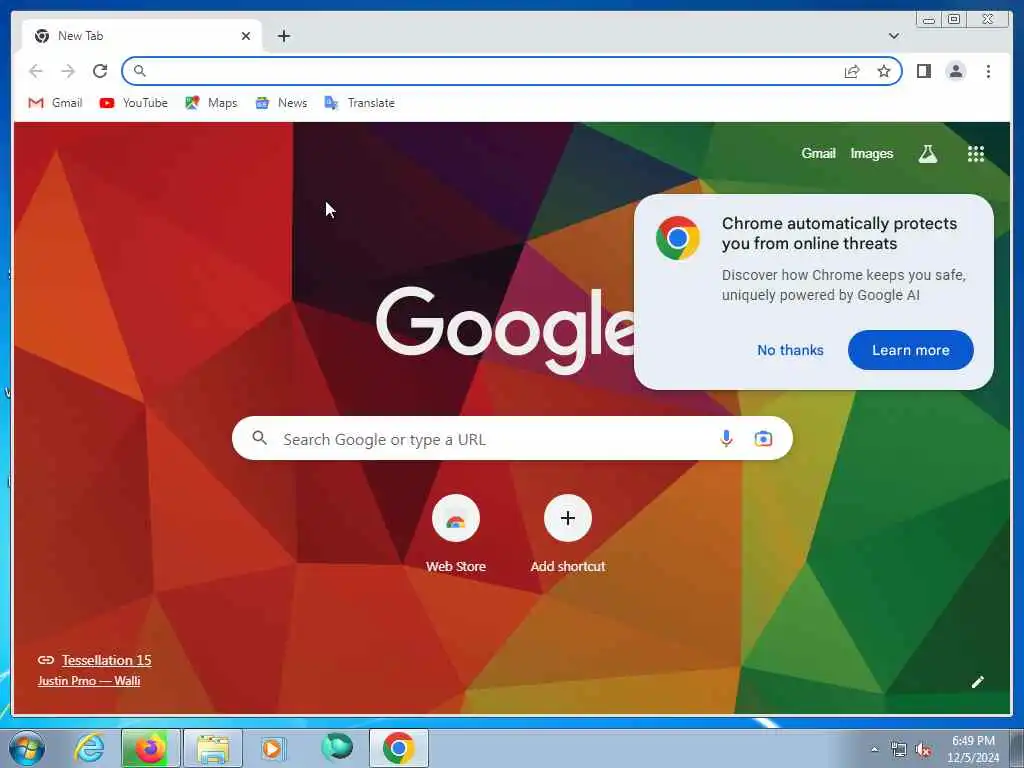Open the Maps bookmark
This screenshot has height=768, width=1024.
(211, 103)
